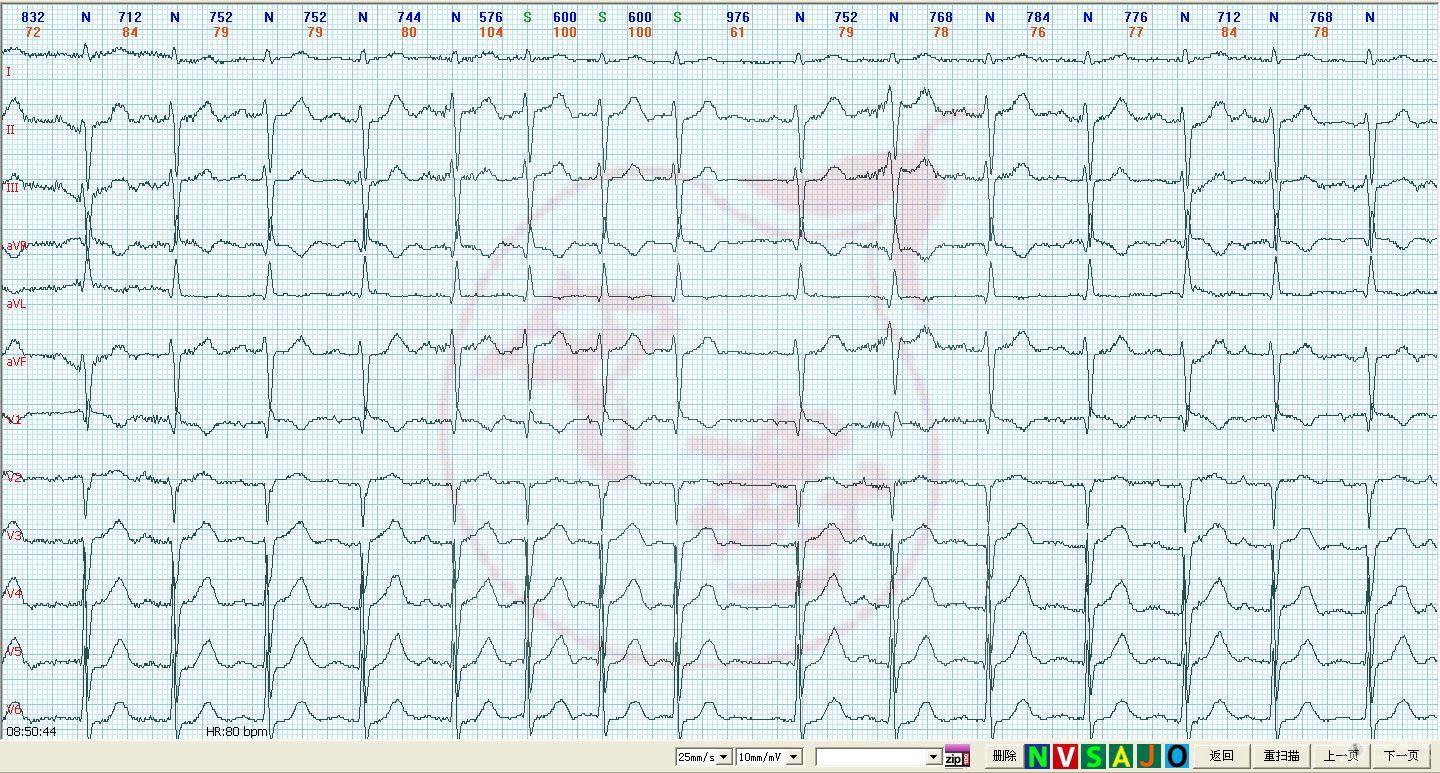Click the RR interval value 576
The image size is (1440, 773).
click(491, 17)
